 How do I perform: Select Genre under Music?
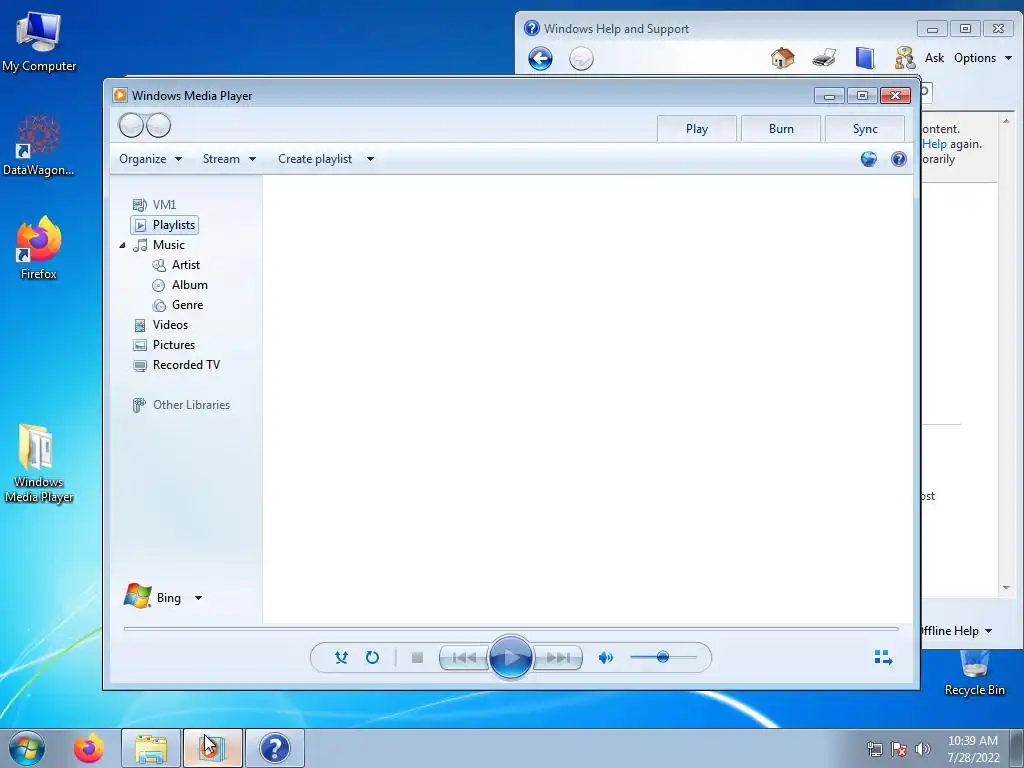tap(178, 305)
